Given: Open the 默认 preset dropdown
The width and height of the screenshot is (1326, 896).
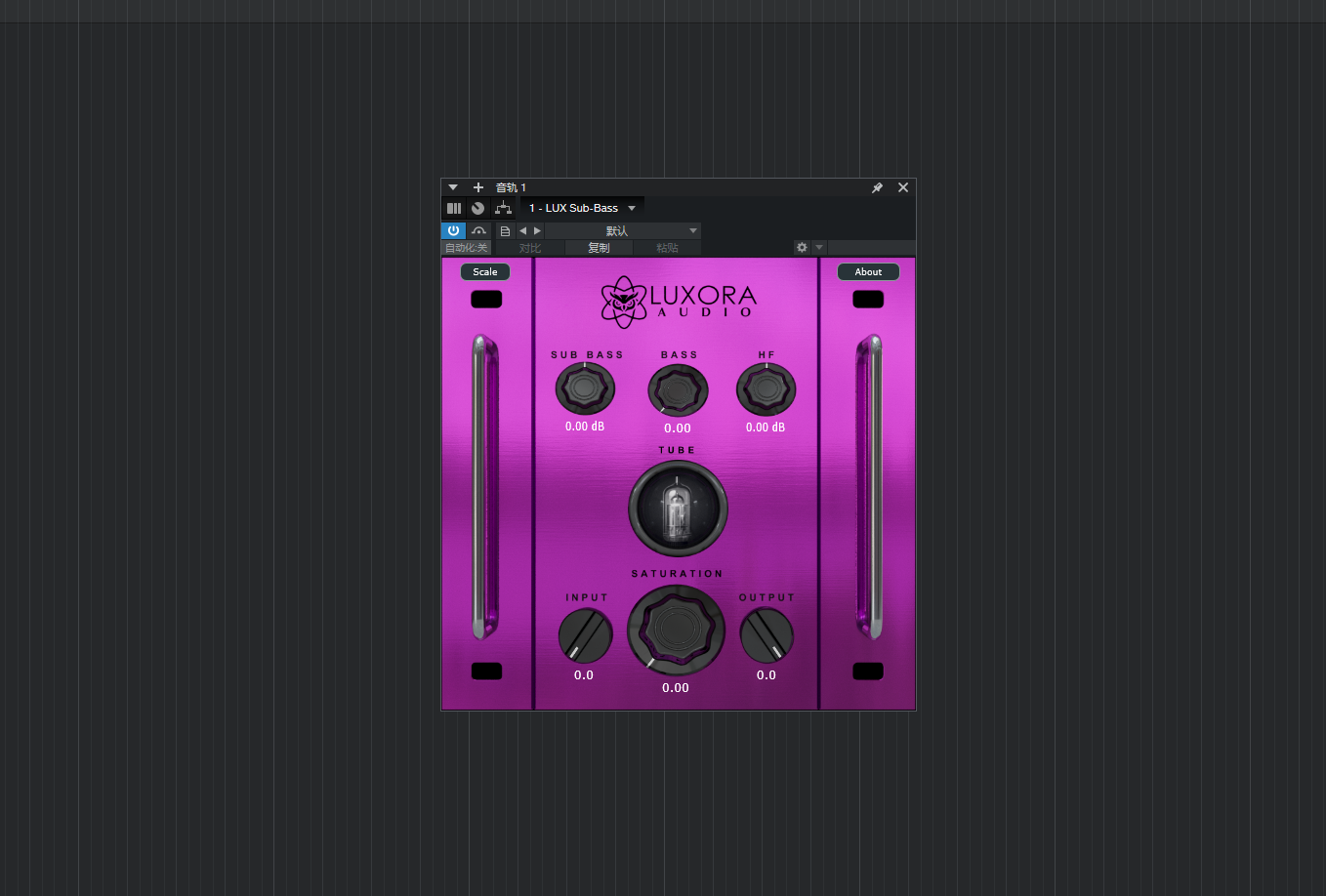Looking at the screenshot, I should [x=623, y=231].
